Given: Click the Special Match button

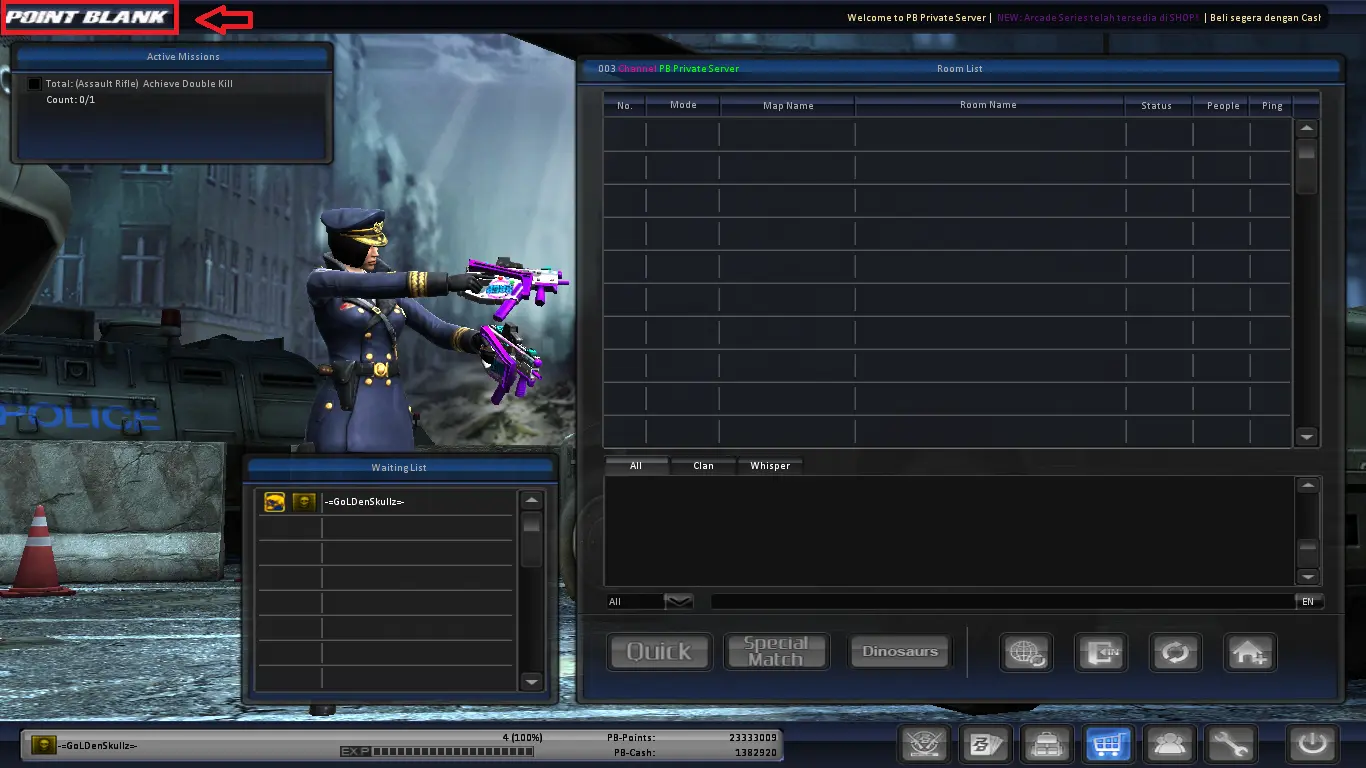Looking at the screenshot, I should (776, 652).
